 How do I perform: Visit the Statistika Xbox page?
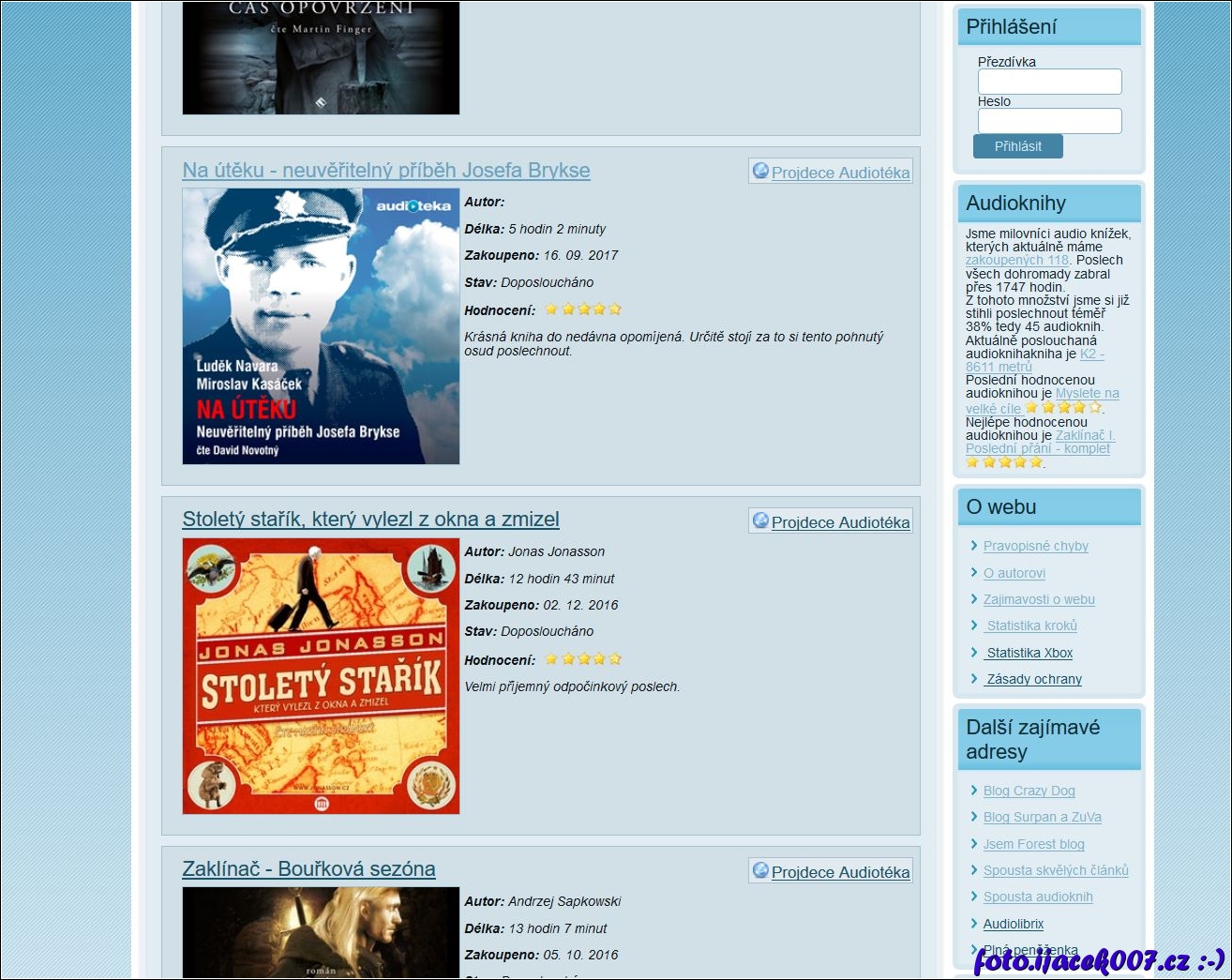point(1029,653)
